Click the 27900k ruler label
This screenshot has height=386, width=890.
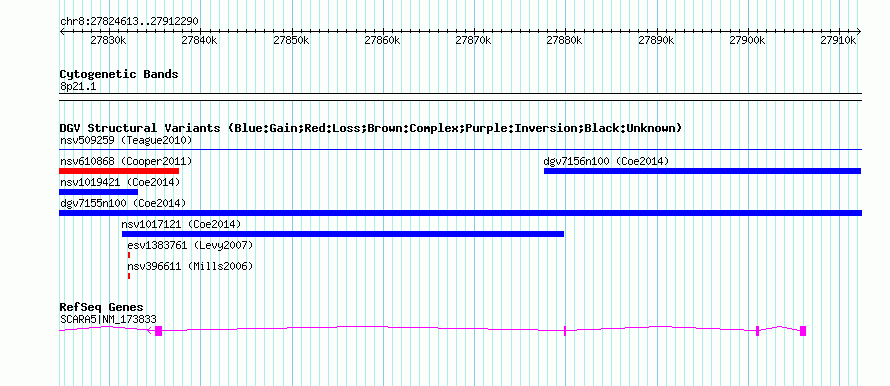pos(748,41)
